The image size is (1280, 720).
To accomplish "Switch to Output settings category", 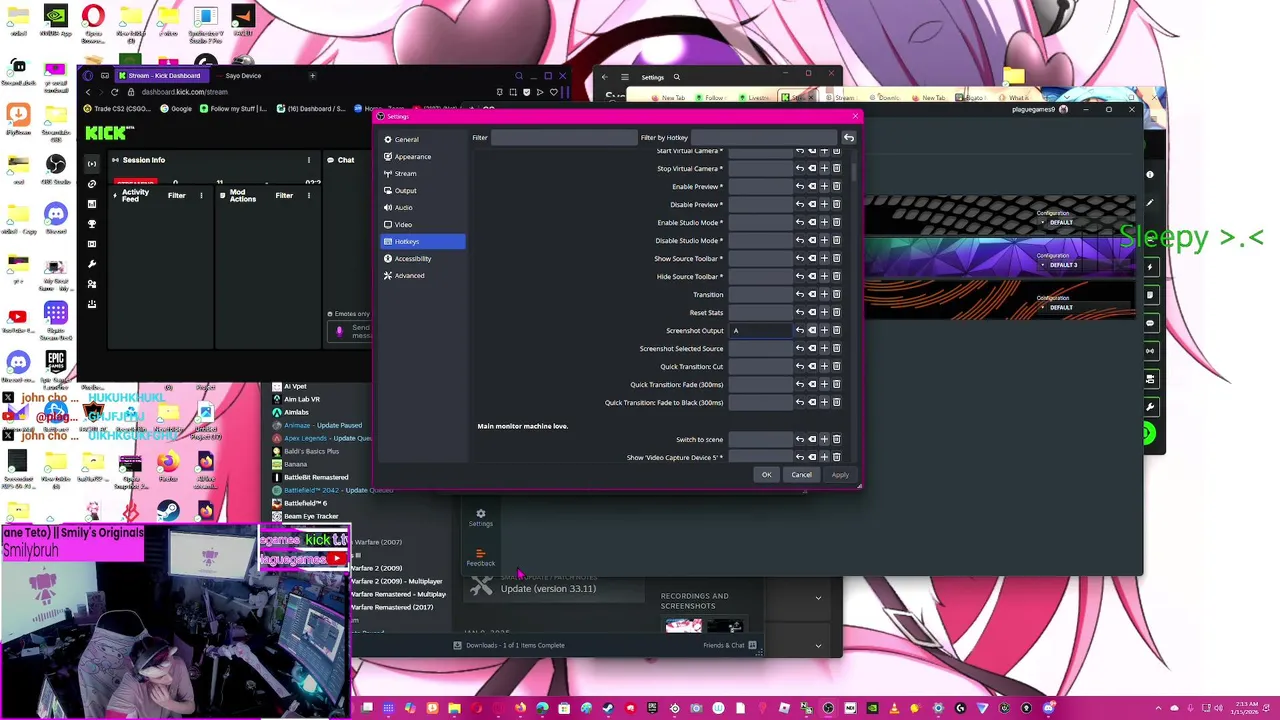I will [x=423, y=190].
